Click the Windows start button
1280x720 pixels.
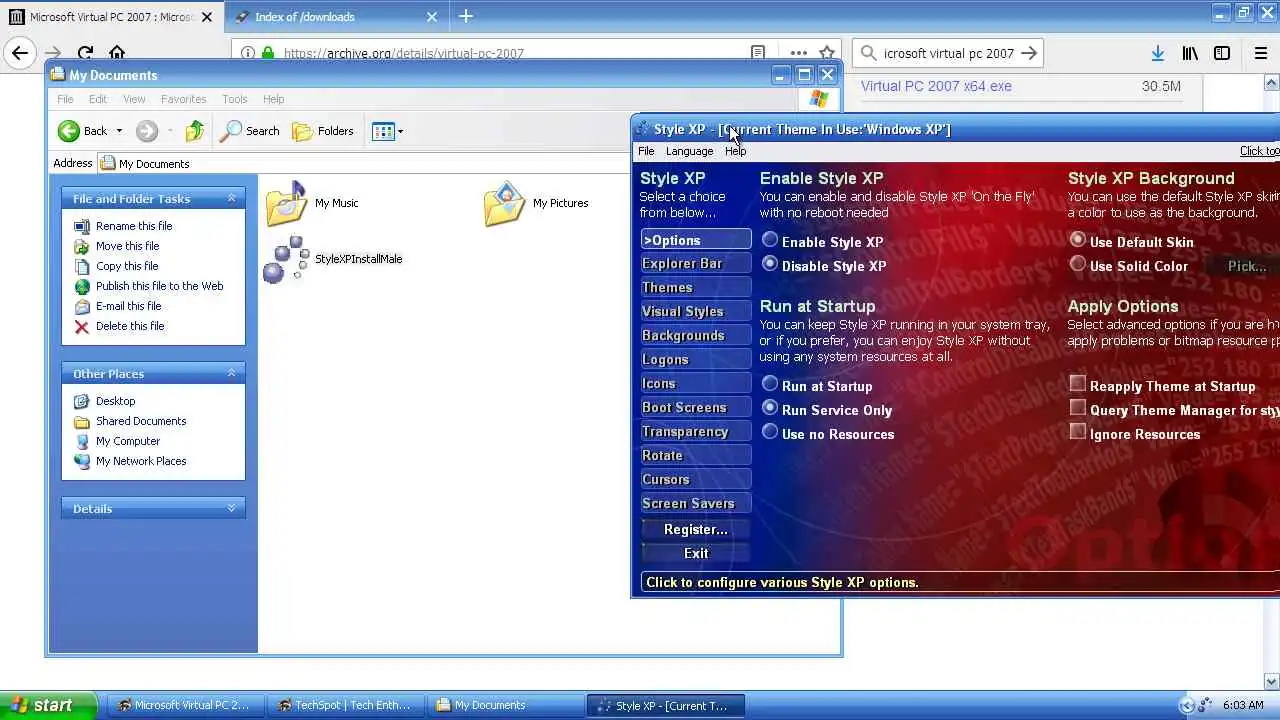coord(49,705)
